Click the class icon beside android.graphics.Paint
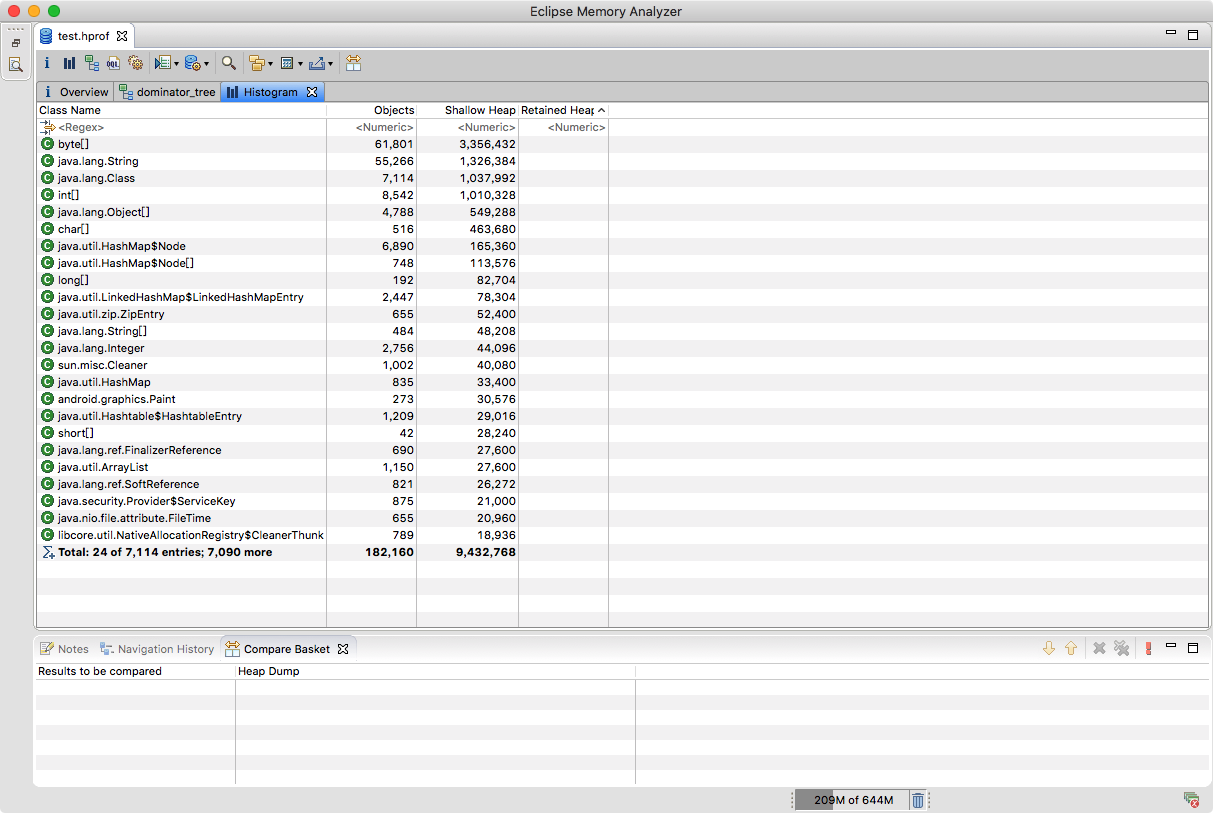The height and width of the screenshot is (813, 1213). click(x=47, y=399)
